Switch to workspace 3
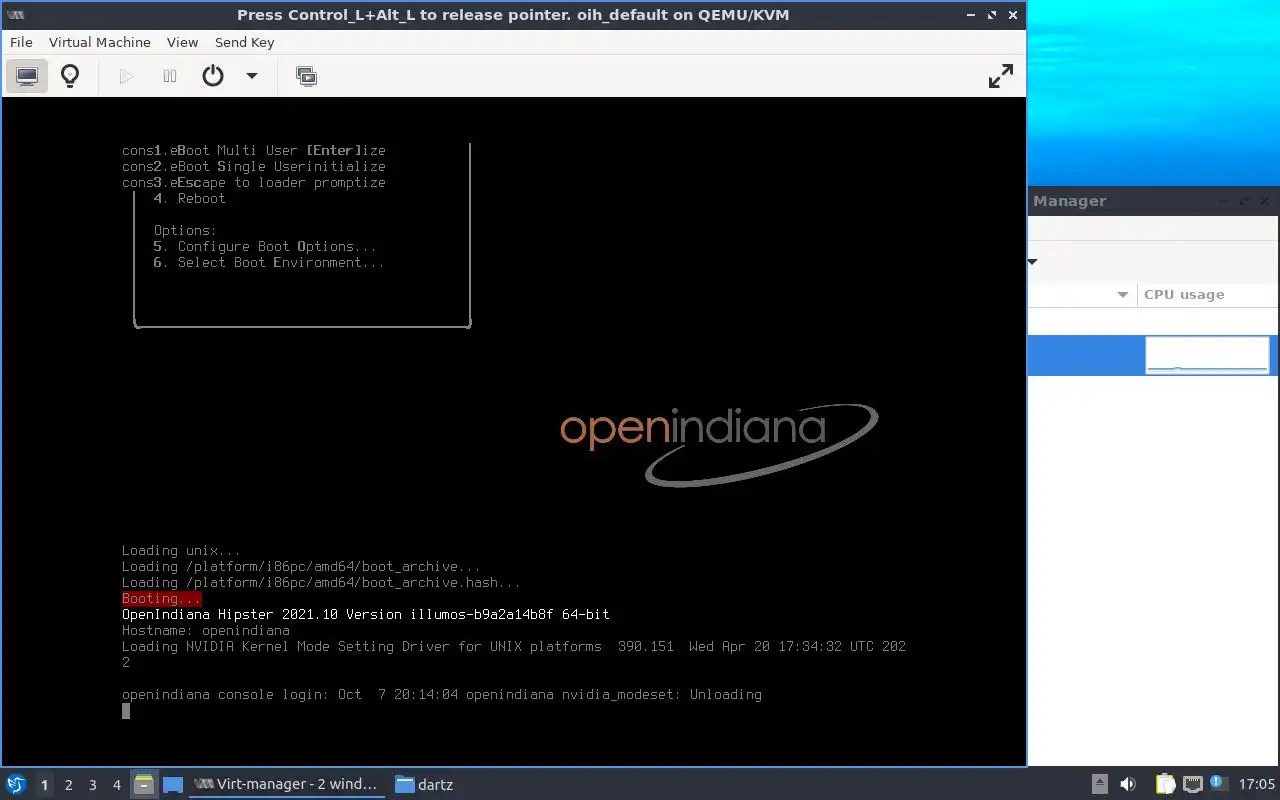Screen dimensions: 1280x800 pos(93,785)
